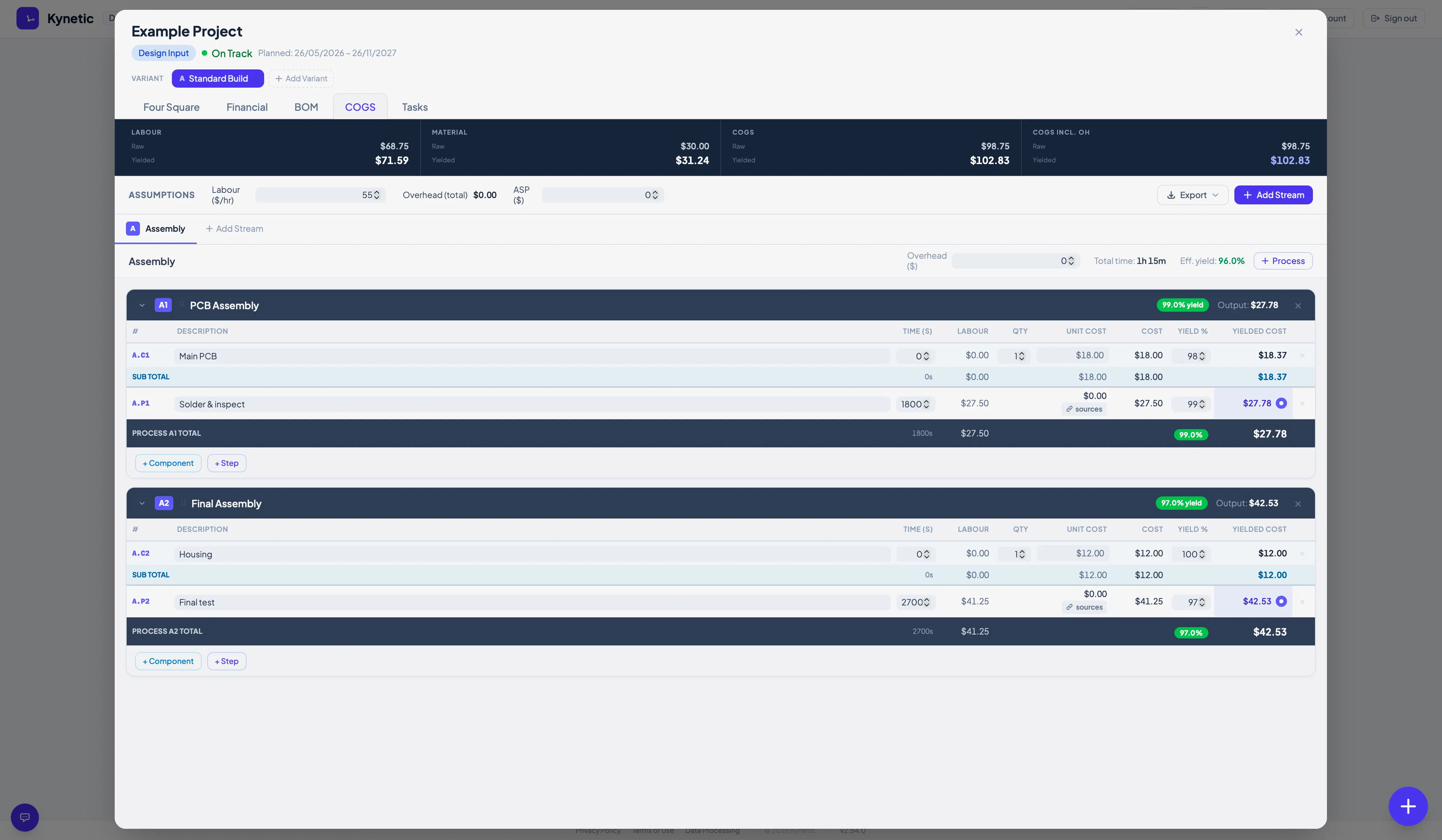Select the Standard Build variant
This screenshot has height=840, width=1442.
click(217, 78)
